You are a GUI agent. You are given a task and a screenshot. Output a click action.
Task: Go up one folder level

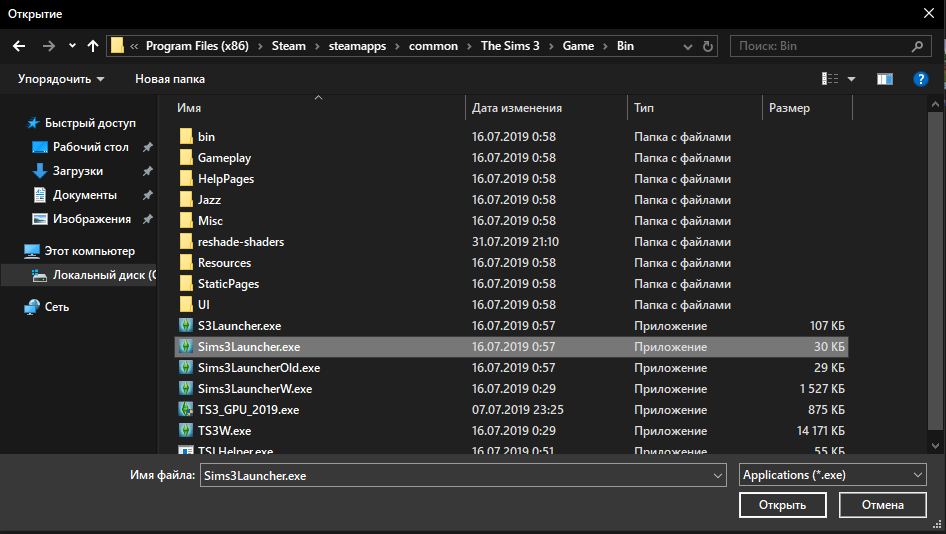pyautogui.click(x=93, y=46)
